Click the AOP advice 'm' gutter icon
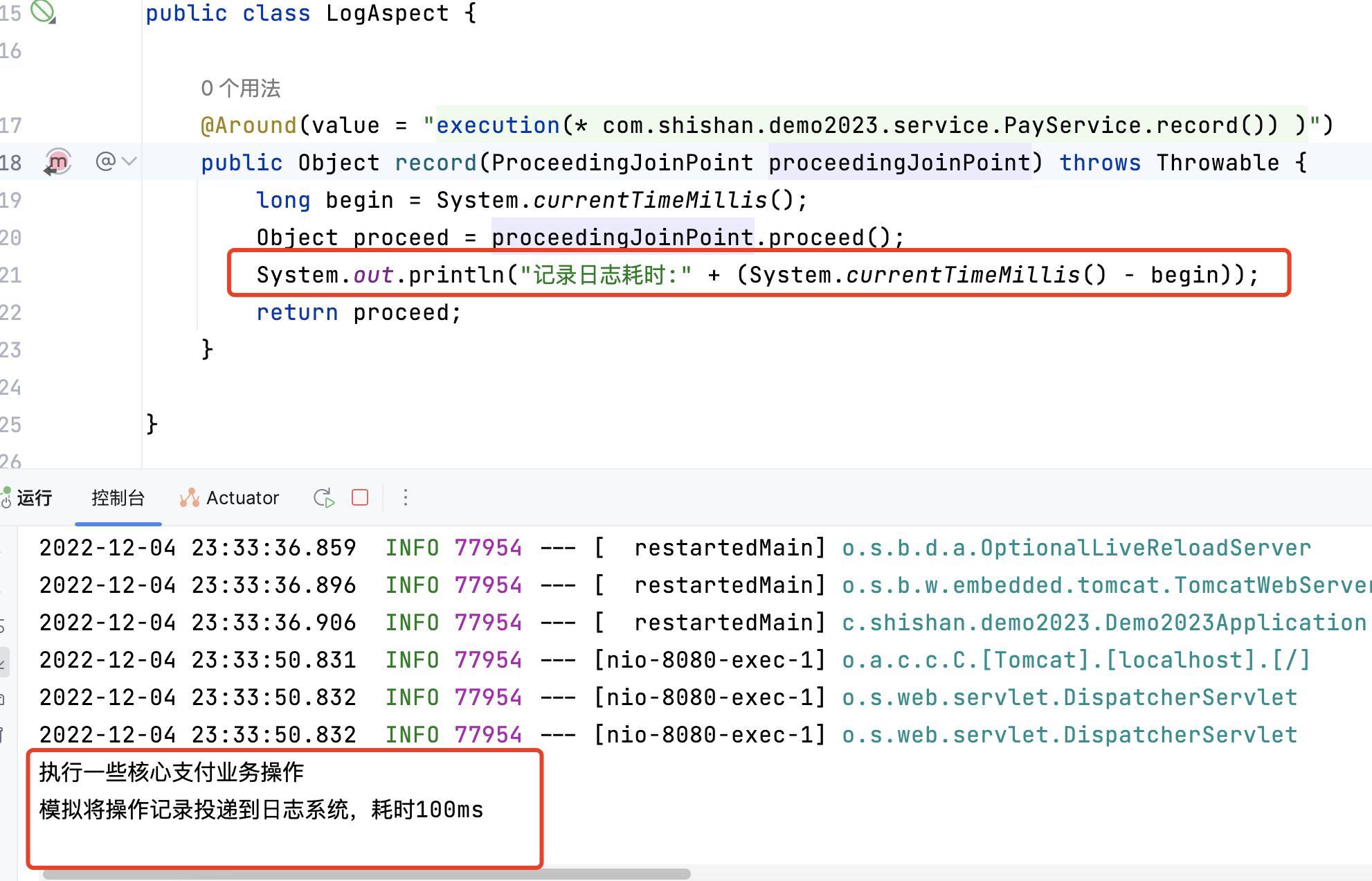The width and height of the screenshot is (1372, 881). pos(58,163)
